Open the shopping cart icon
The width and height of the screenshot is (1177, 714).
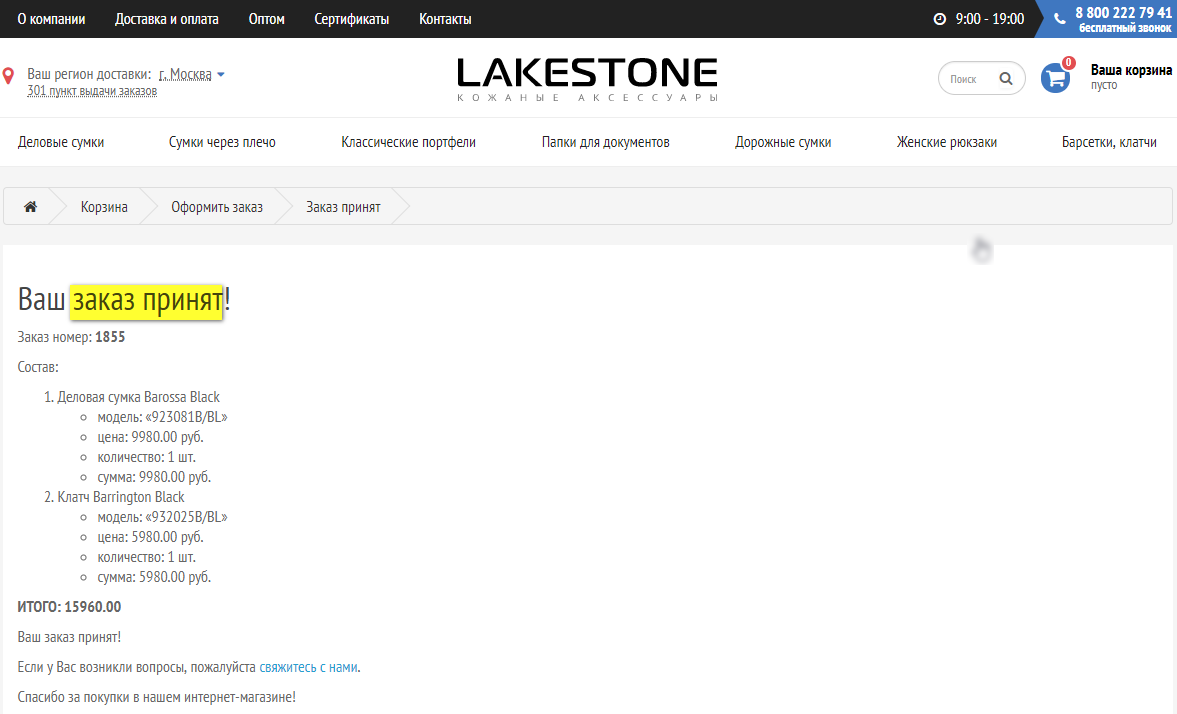pyautogui.click(x=1055, y=78)
